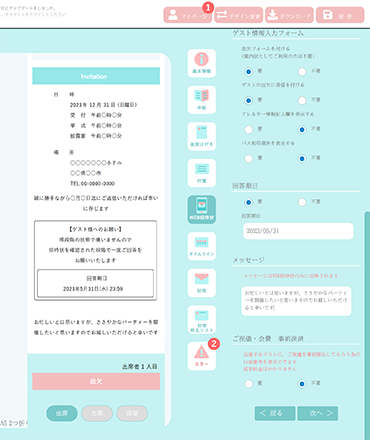
Task: Click the ご祝儀・会費 事前決済 section heading
Action: click(268, 339)
